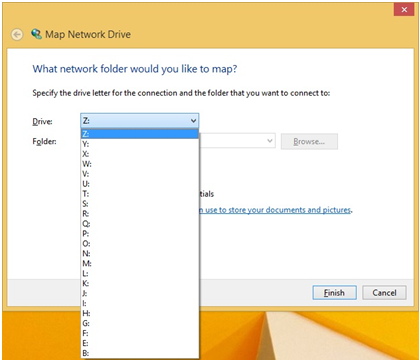Image resolution: width=419 pixels, height=361 pixels.
Task: Click the back arrow icon
Action: point(17,34)
